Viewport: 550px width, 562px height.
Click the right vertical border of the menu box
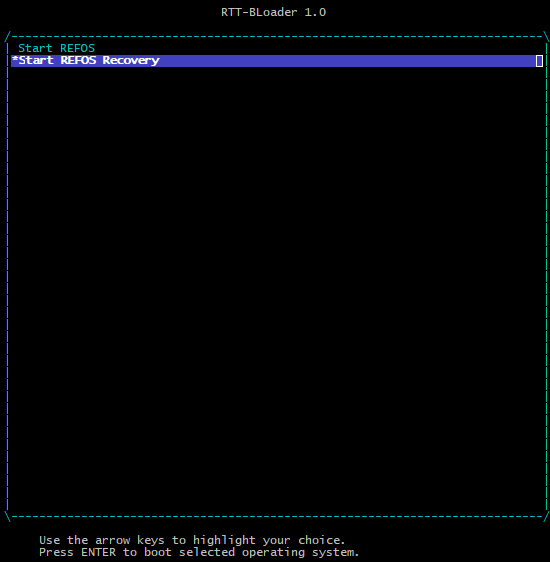click(x=546, y=276)
